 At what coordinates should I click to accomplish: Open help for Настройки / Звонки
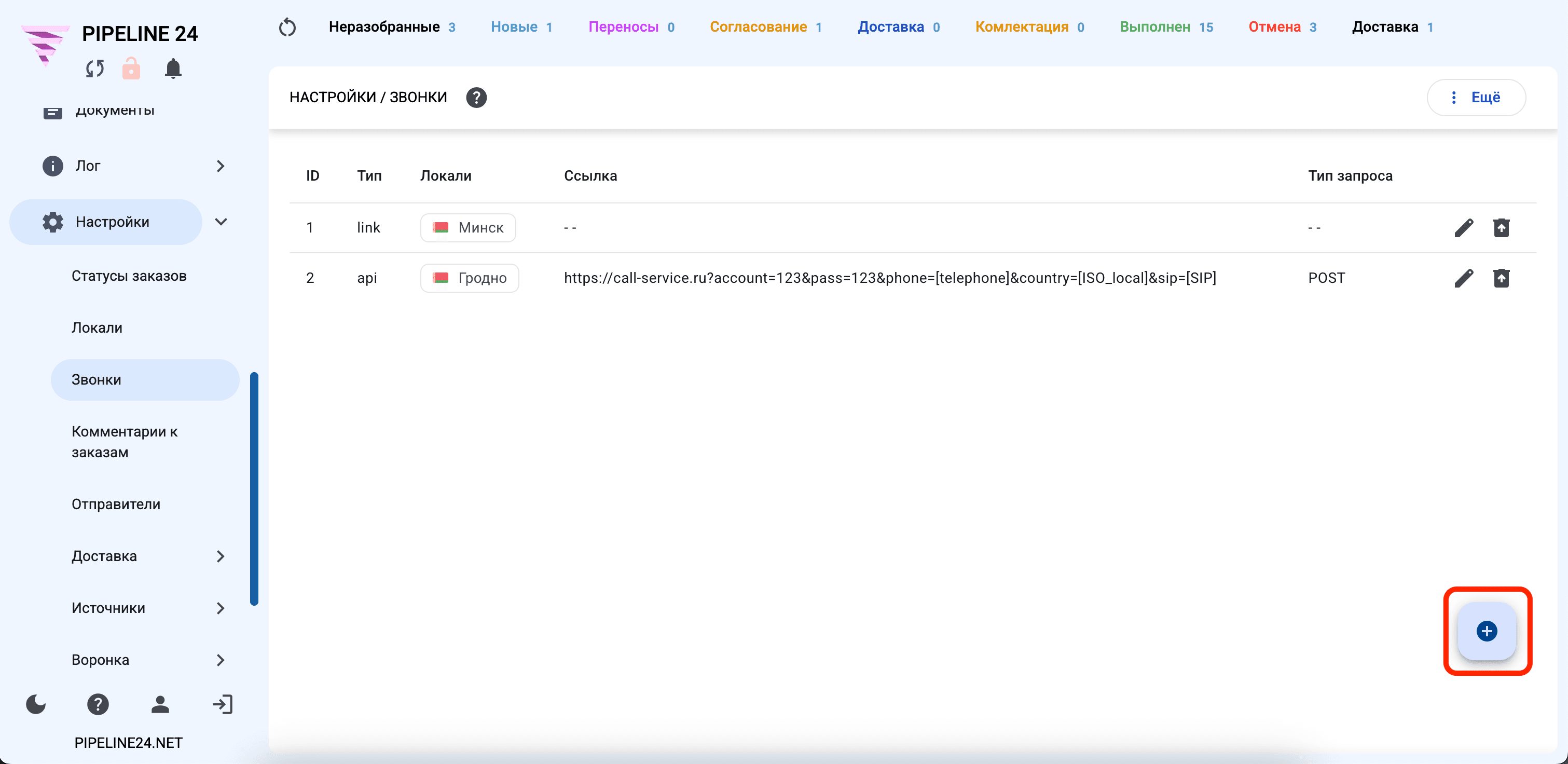click(476, 98)
